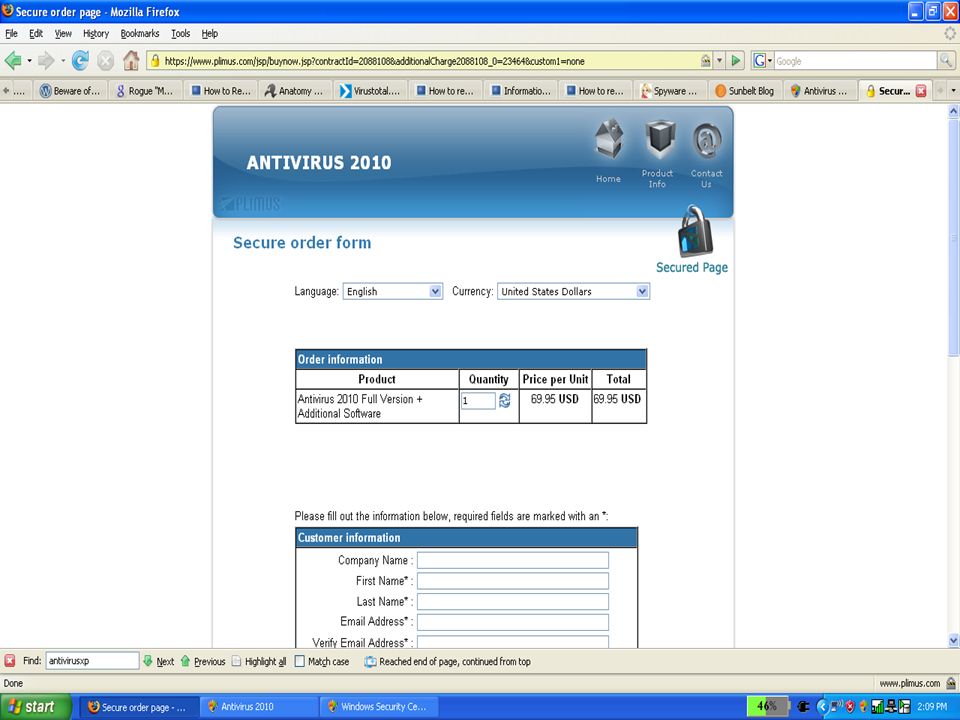Click the search magnifier icon
Screen dimensions: 960x720
(945, 61)
